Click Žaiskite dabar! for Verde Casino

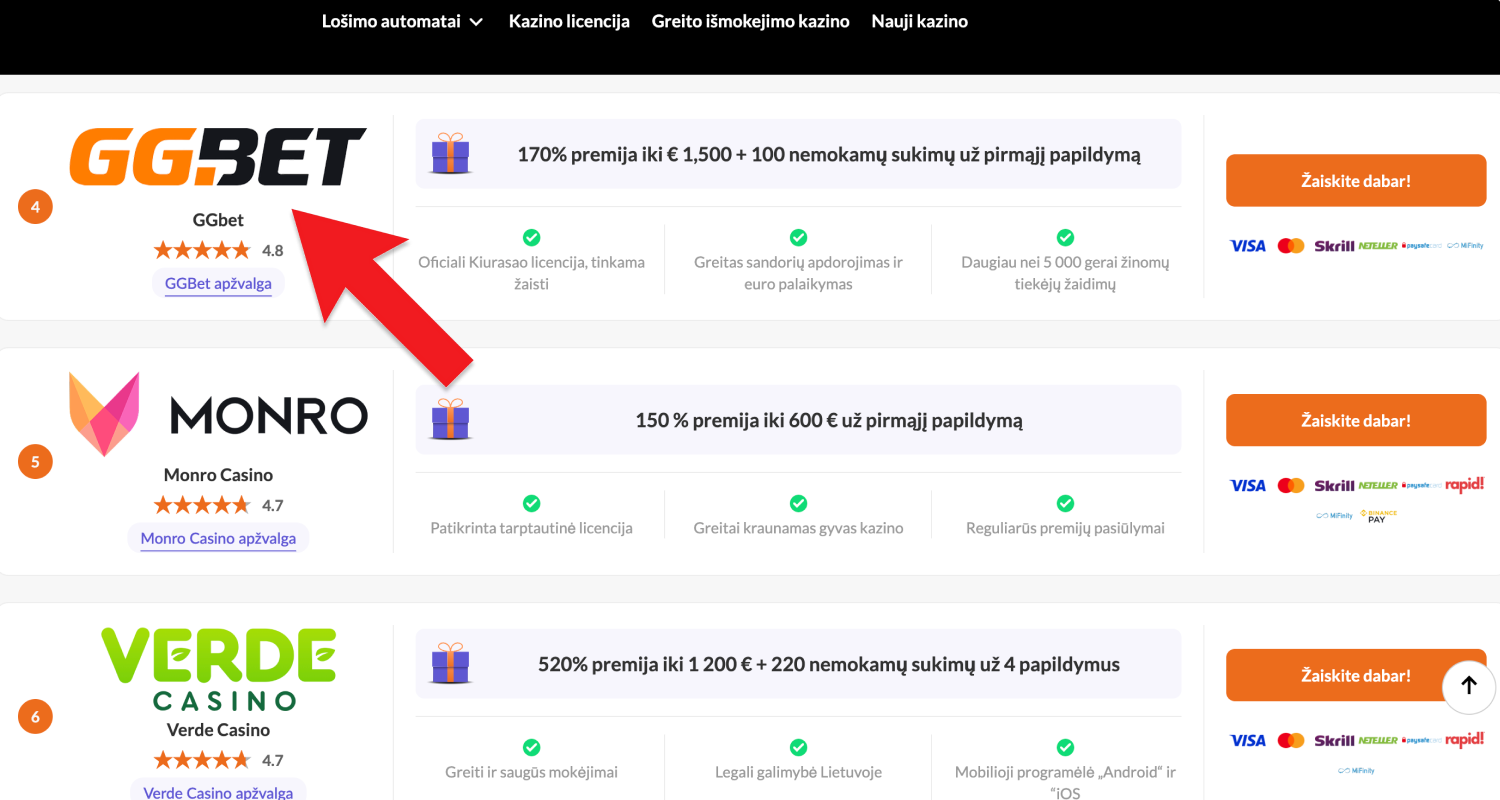pyautogui.click(x=1356, y=675)
